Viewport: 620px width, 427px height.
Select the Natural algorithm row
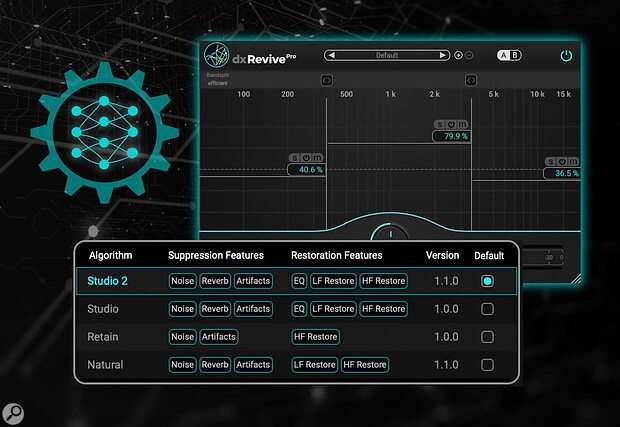297,365
